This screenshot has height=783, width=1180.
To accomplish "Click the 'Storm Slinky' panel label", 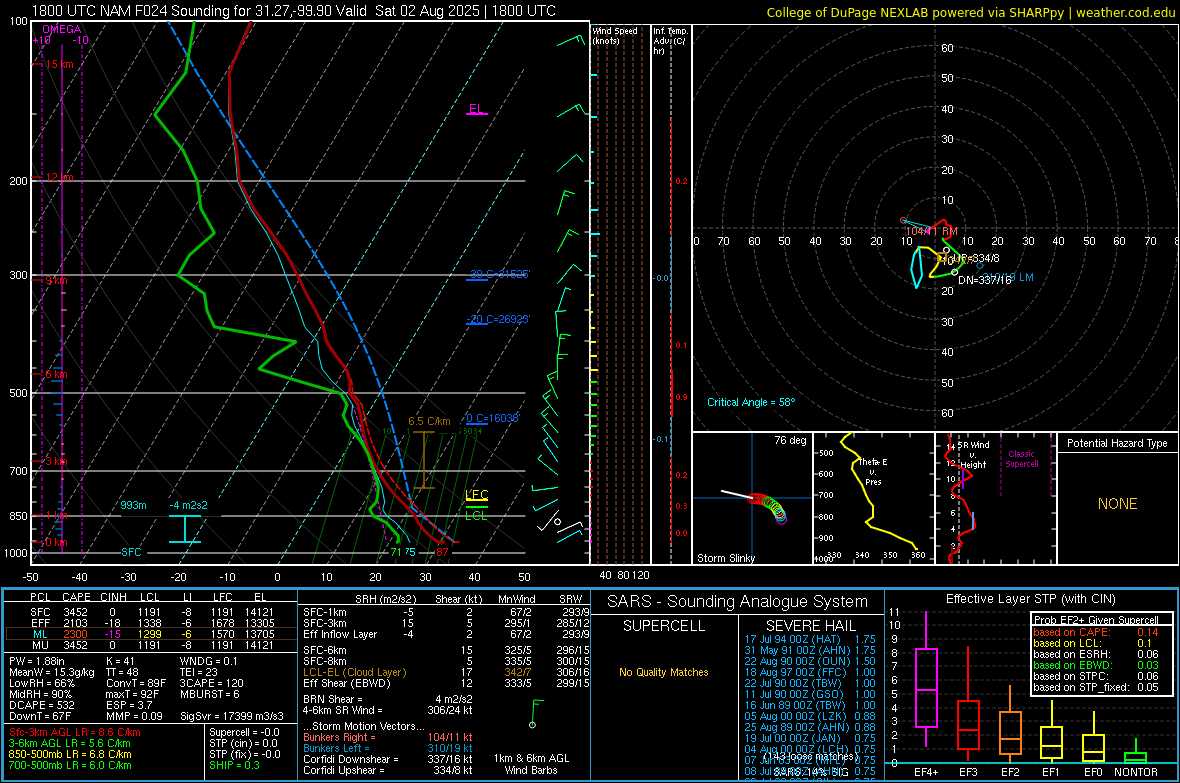I will [x=725, y=558].
